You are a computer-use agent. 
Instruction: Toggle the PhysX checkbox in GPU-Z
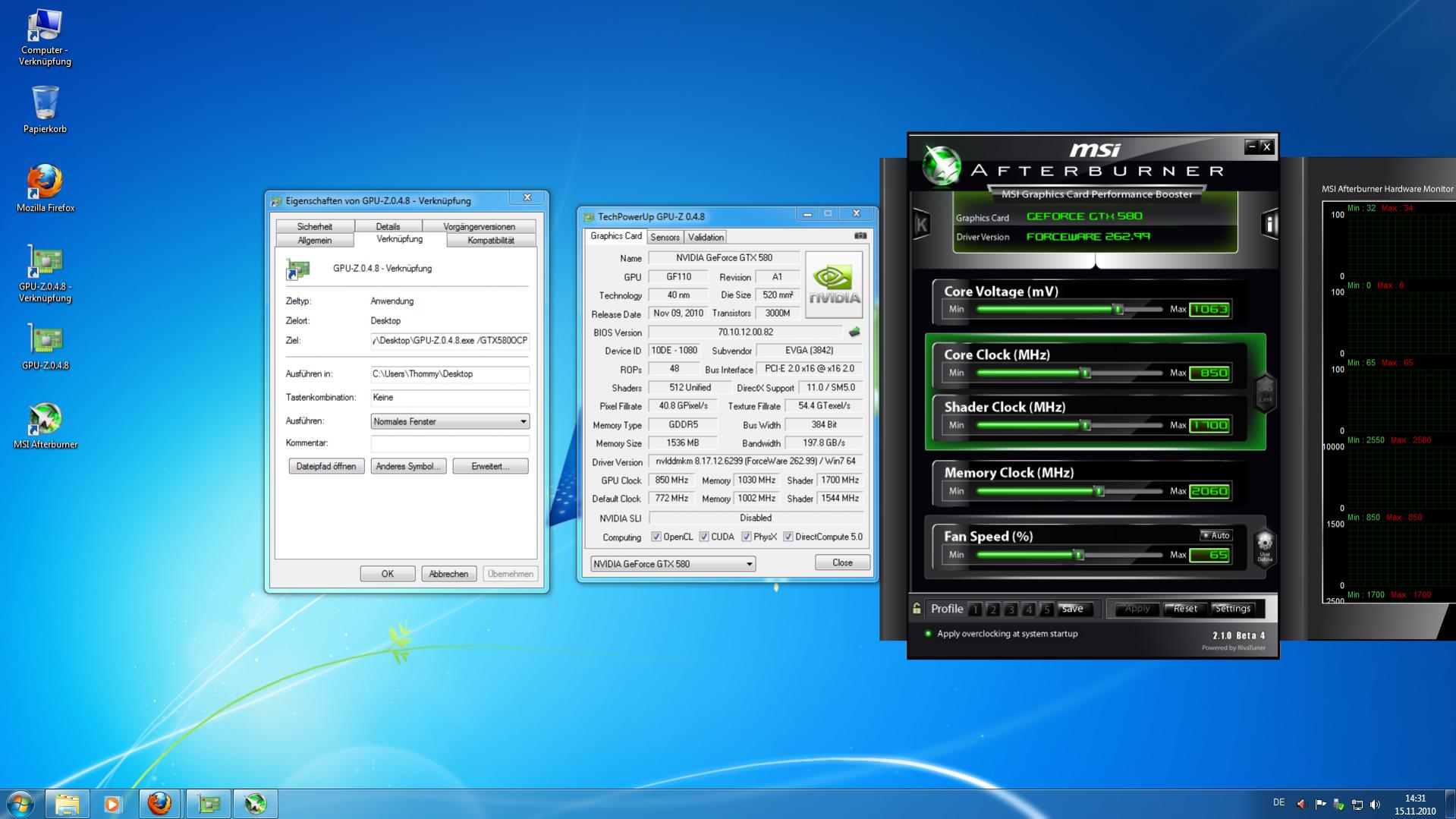pyautogui.click(x=747, y=537)
